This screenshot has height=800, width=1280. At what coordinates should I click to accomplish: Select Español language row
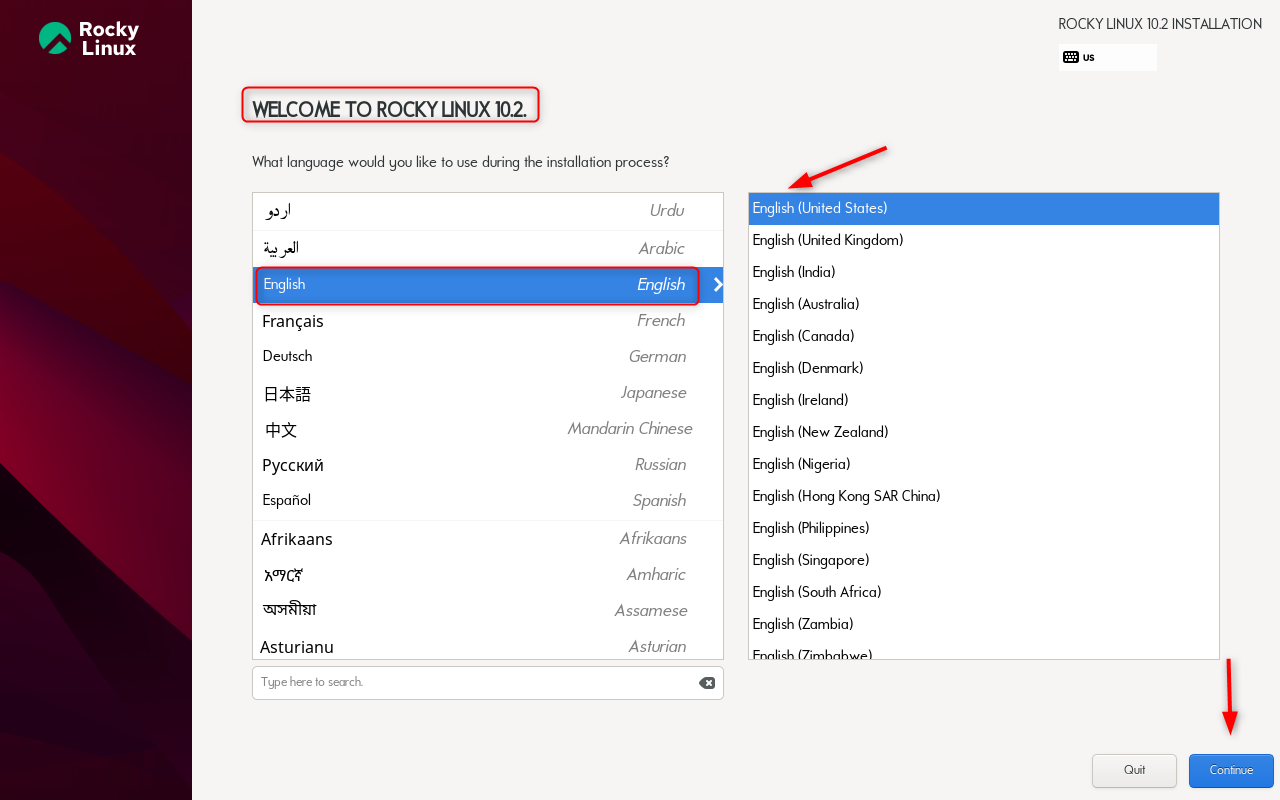pyautogui.click(x=488, y=501)
